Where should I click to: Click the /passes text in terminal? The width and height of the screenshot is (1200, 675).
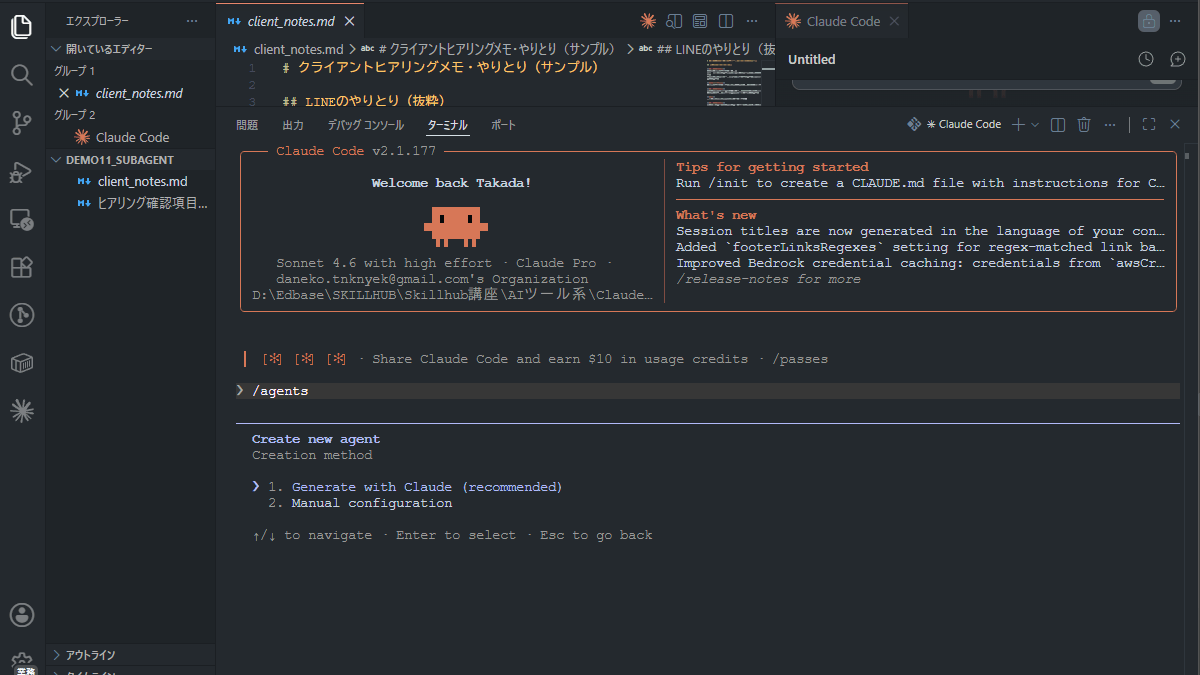pos(800,359)
